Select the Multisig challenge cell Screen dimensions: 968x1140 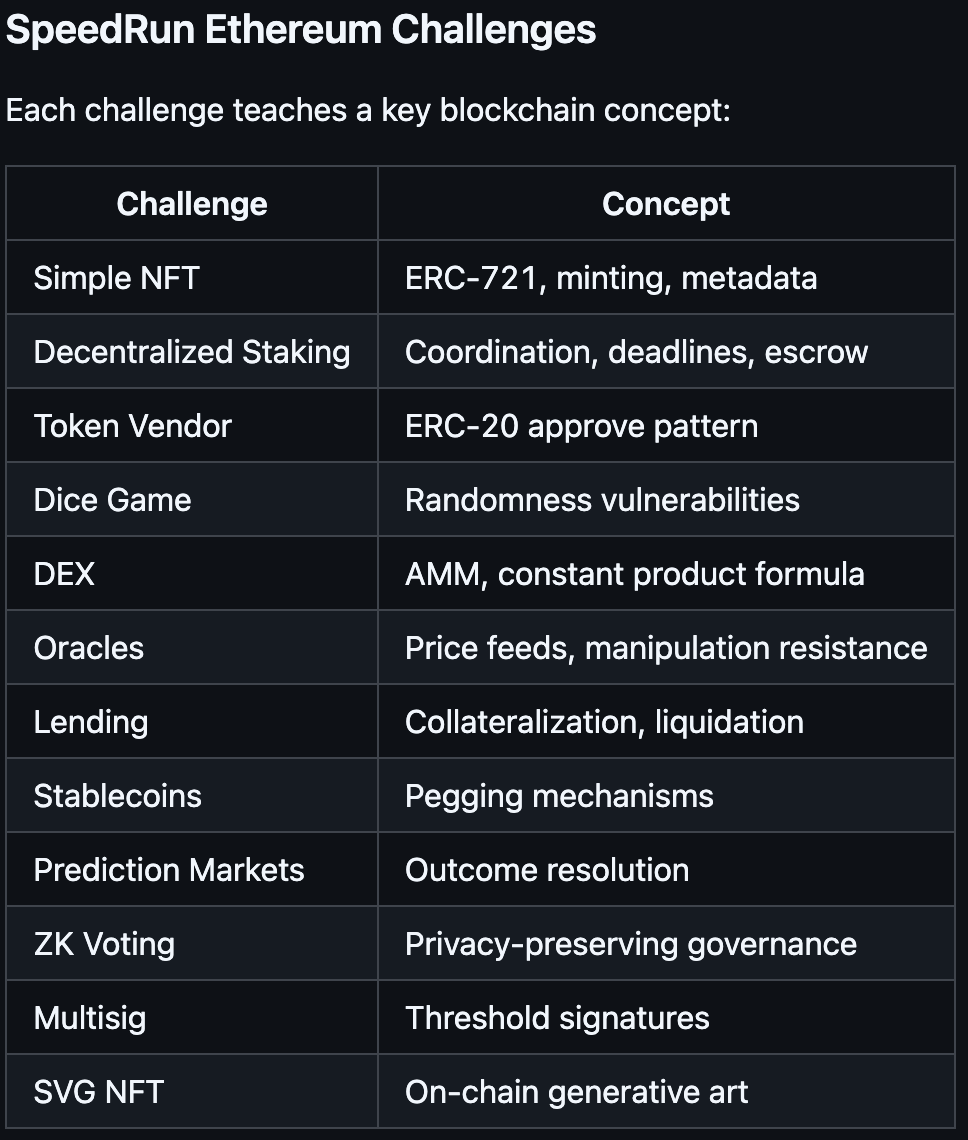coord(192,1018)
